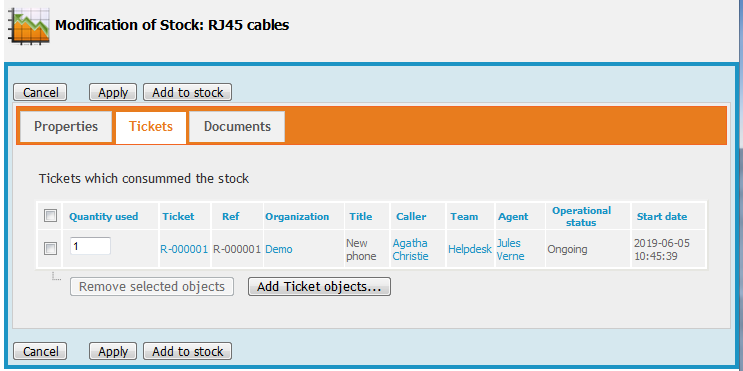Select the Tickets tab

(x=151, y=127)
